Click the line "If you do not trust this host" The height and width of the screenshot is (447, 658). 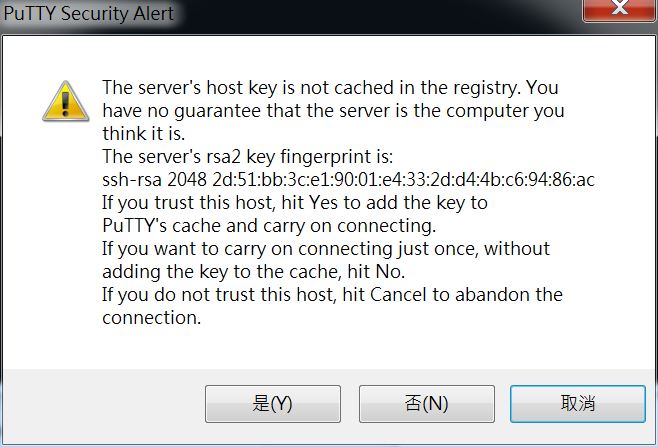click(332, 295)
